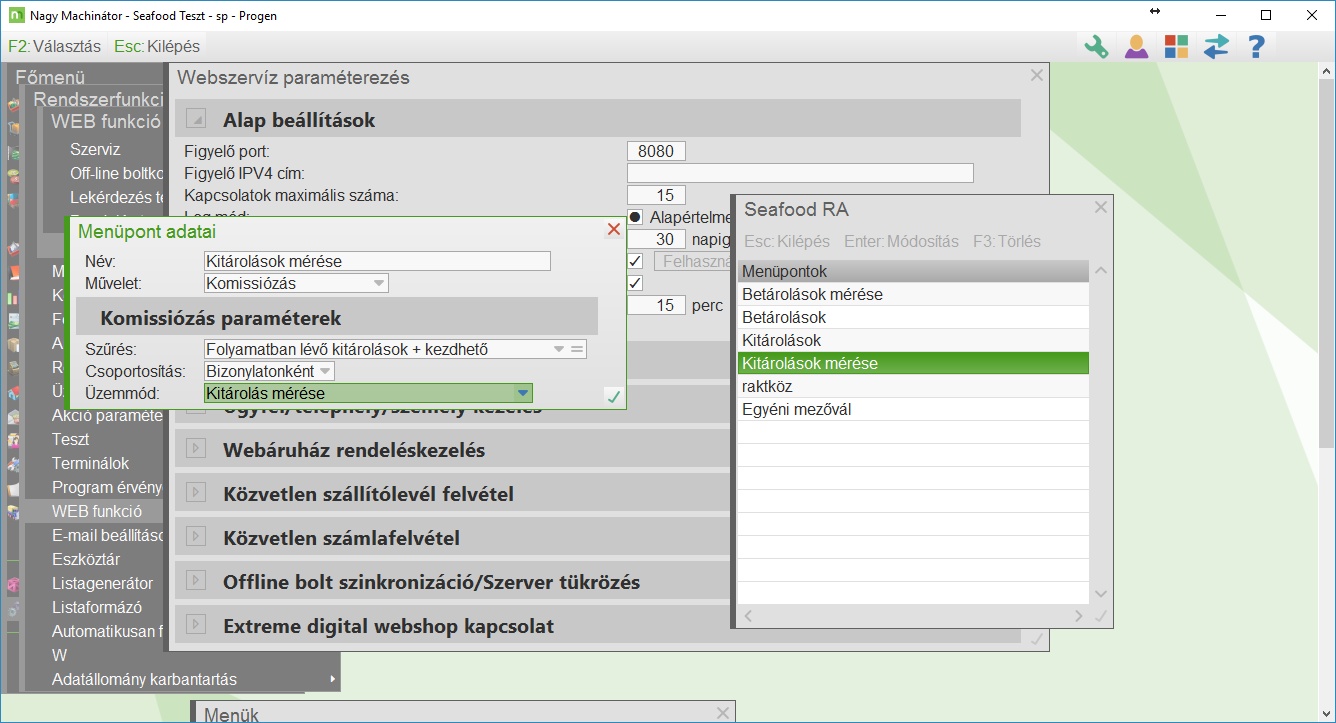Click the purple user profile icon
Viewport: 1336px width, 723px height.
[1136, 46]
